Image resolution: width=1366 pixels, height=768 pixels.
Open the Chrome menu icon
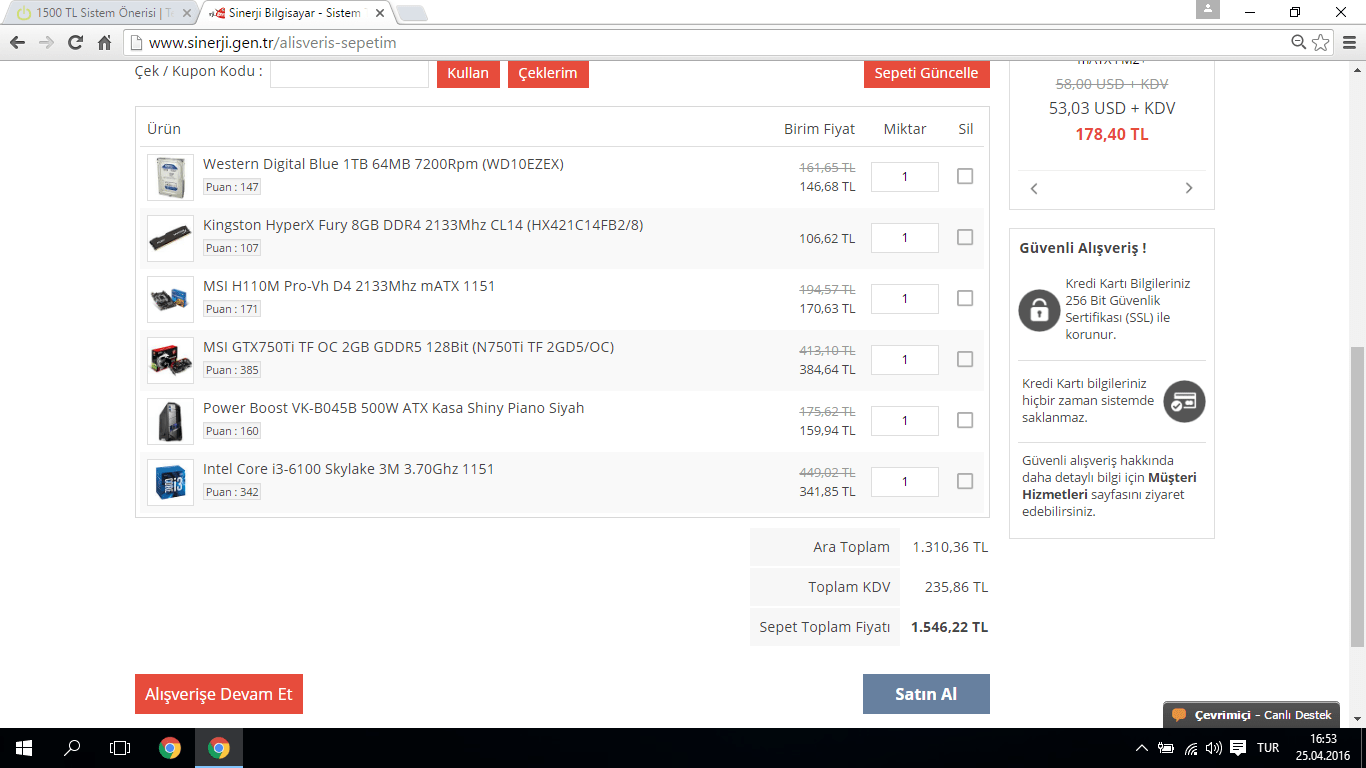(x=1347, y=42)
